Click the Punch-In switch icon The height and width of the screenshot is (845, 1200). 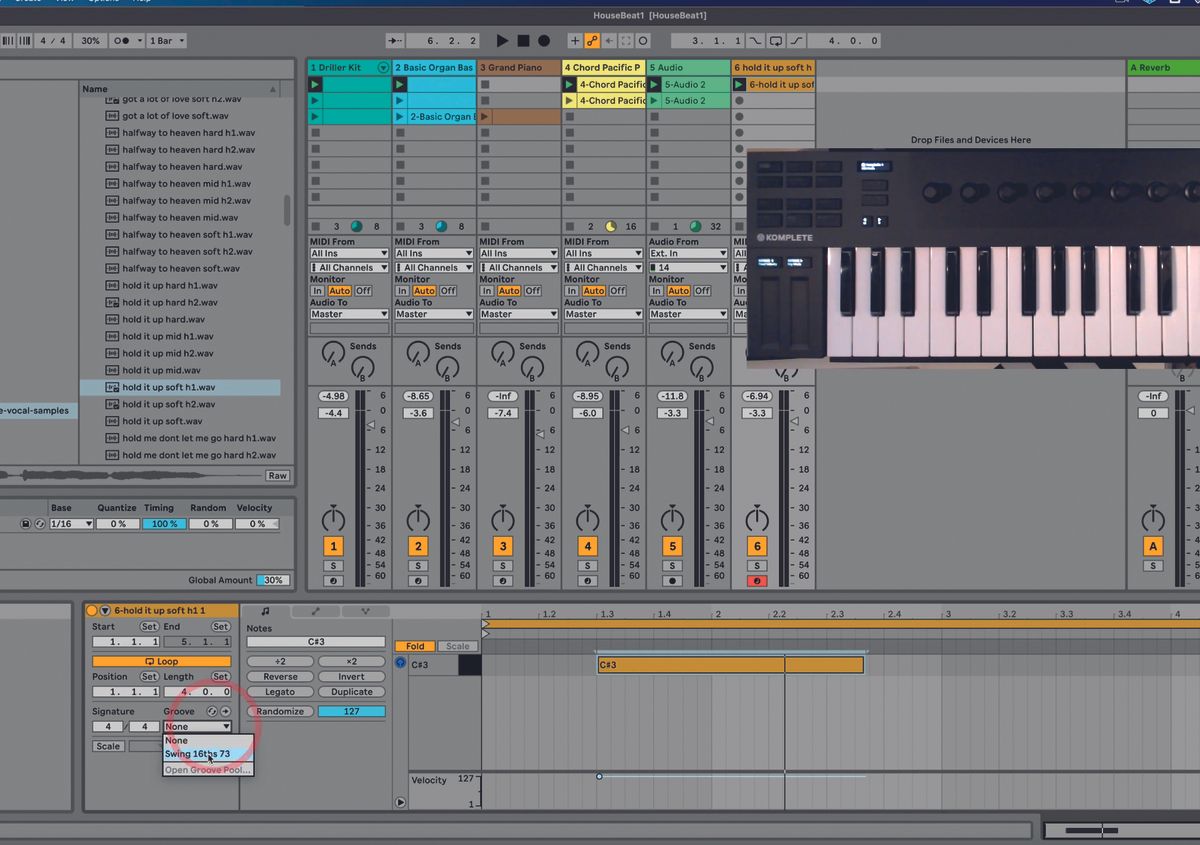point(755,41)
